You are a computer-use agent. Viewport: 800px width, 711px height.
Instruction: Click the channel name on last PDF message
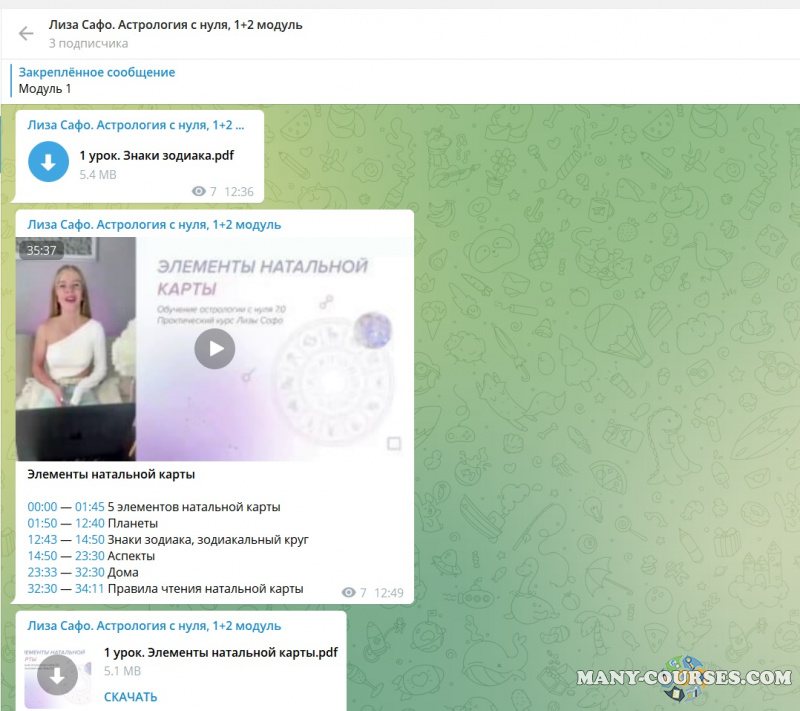click(x=154, y=626)
